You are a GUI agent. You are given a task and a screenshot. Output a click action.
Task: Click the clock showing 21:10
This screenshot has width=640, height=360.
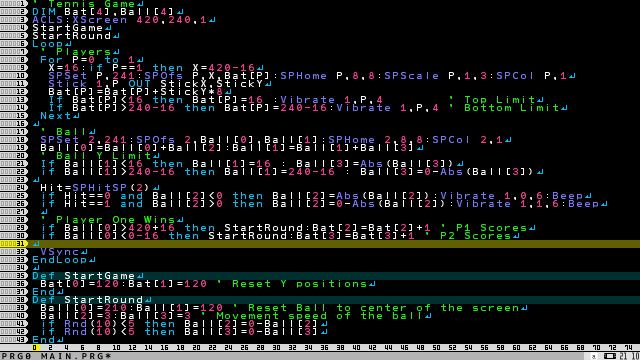pyautogui.click(x=629, y=356)
